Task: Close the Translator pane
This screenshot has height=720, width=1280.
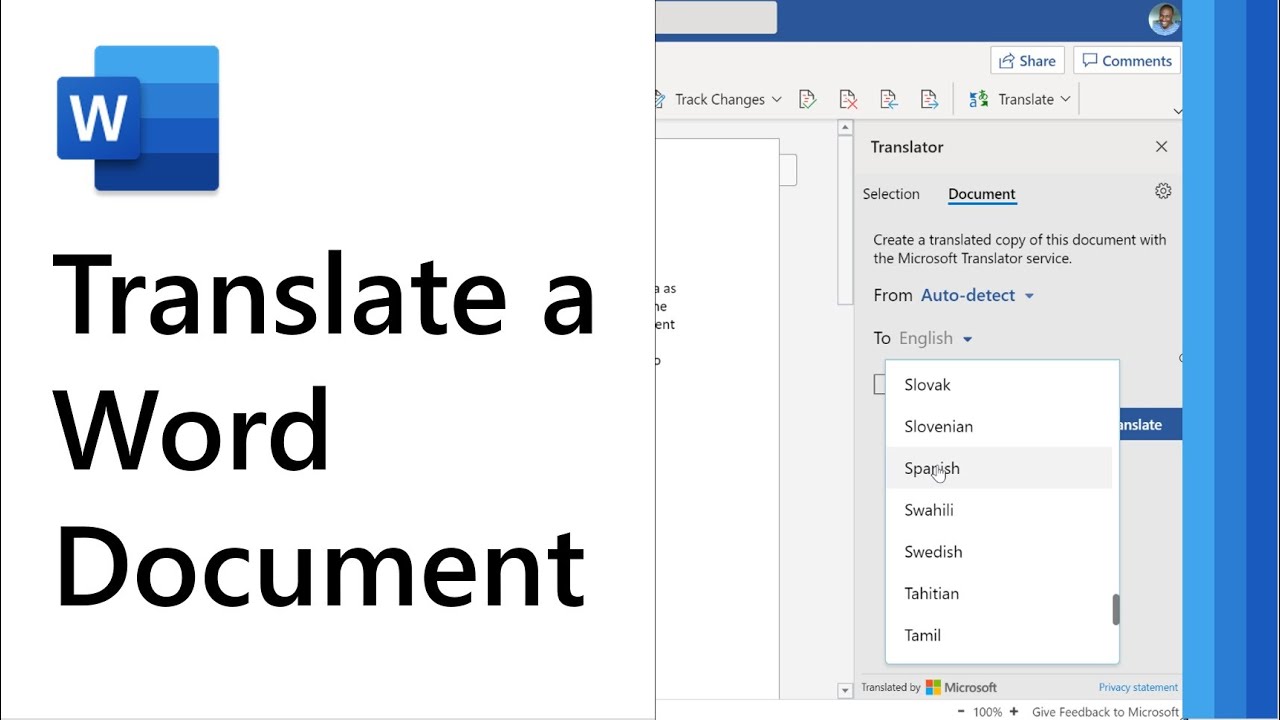Action: pyautogui.click(x=1161, y=147)
